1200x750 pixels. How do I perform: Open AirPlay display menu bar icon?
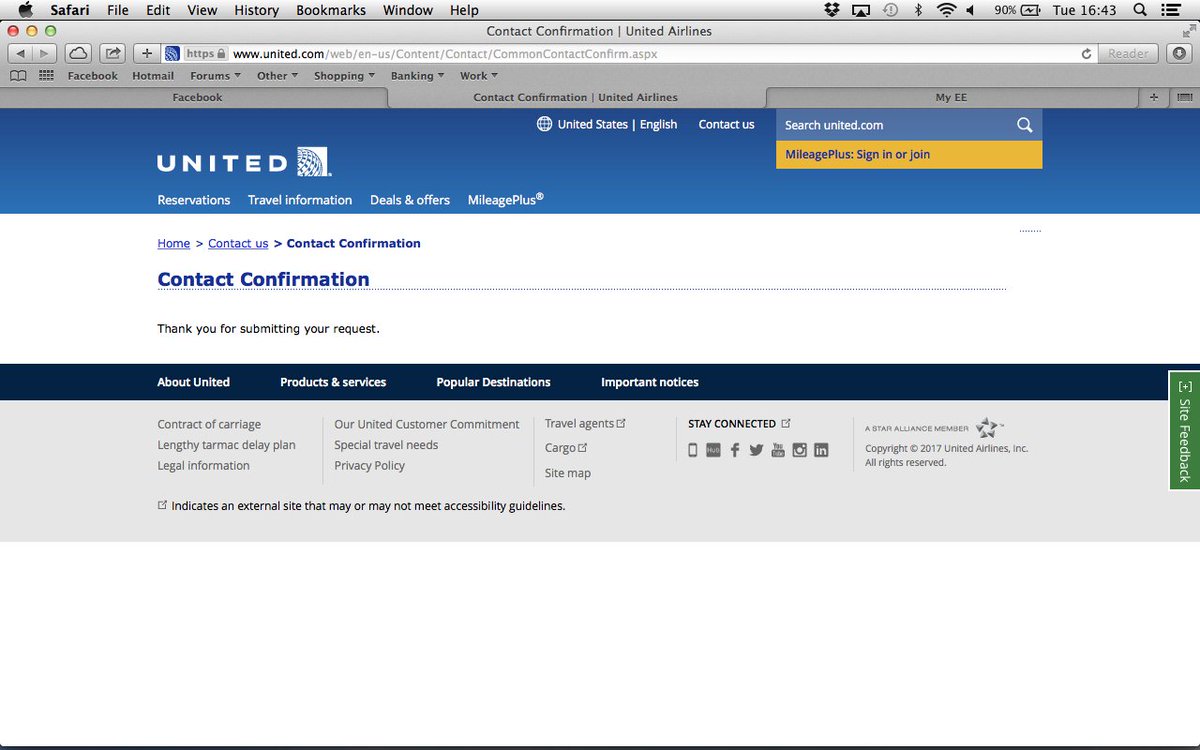[861, 10]
